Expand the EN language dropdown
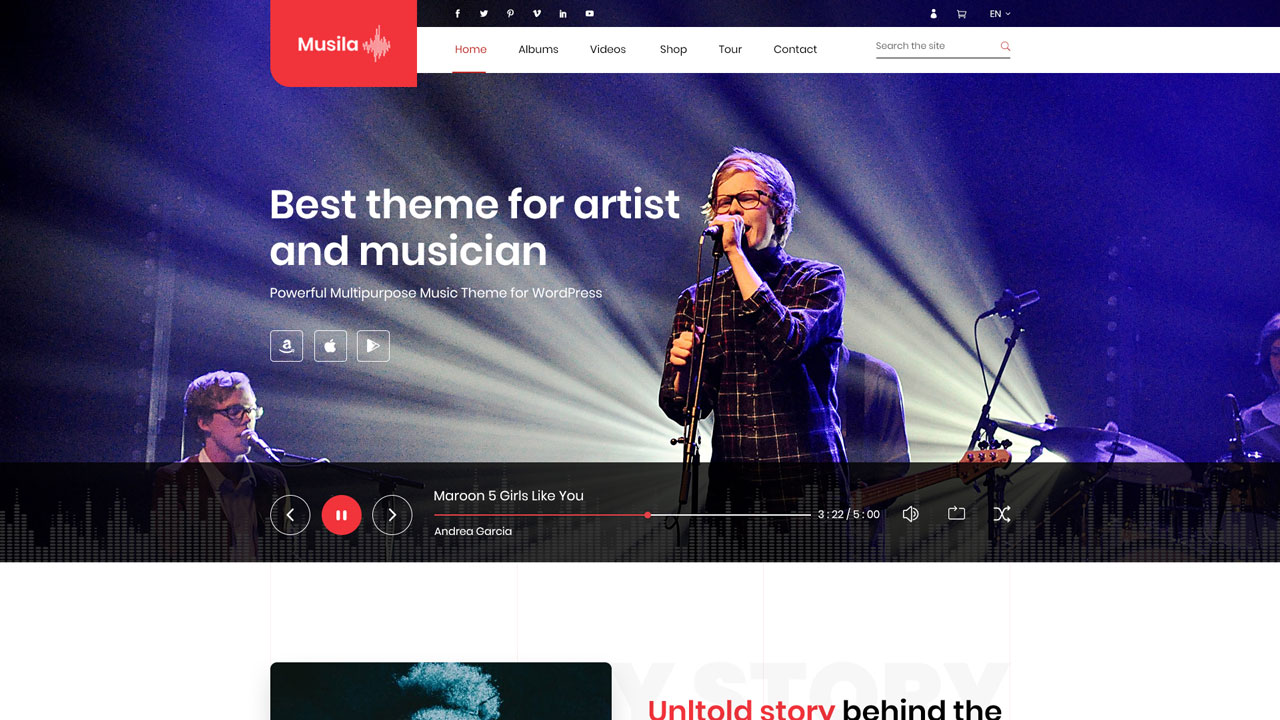 point(1000,14)
